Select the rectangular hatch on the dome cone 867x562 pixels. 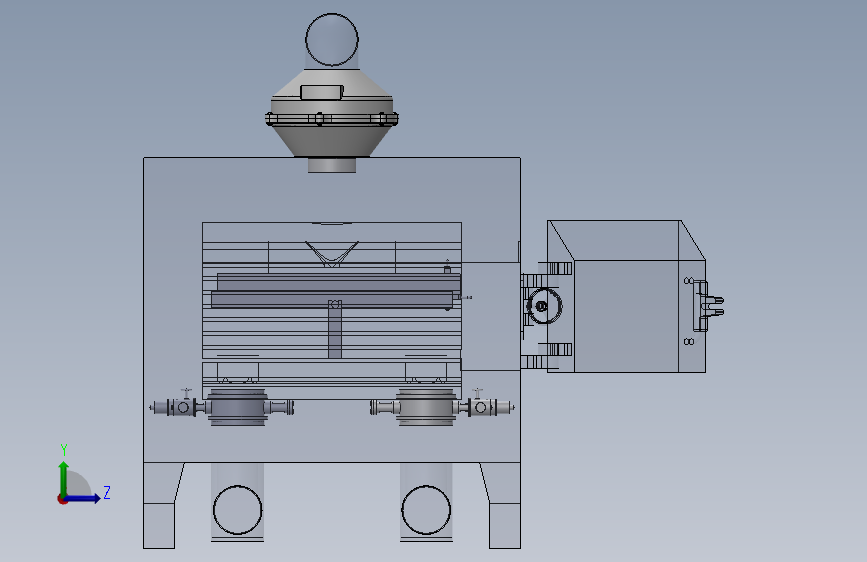pyautogui.click(x=322, y=92)
